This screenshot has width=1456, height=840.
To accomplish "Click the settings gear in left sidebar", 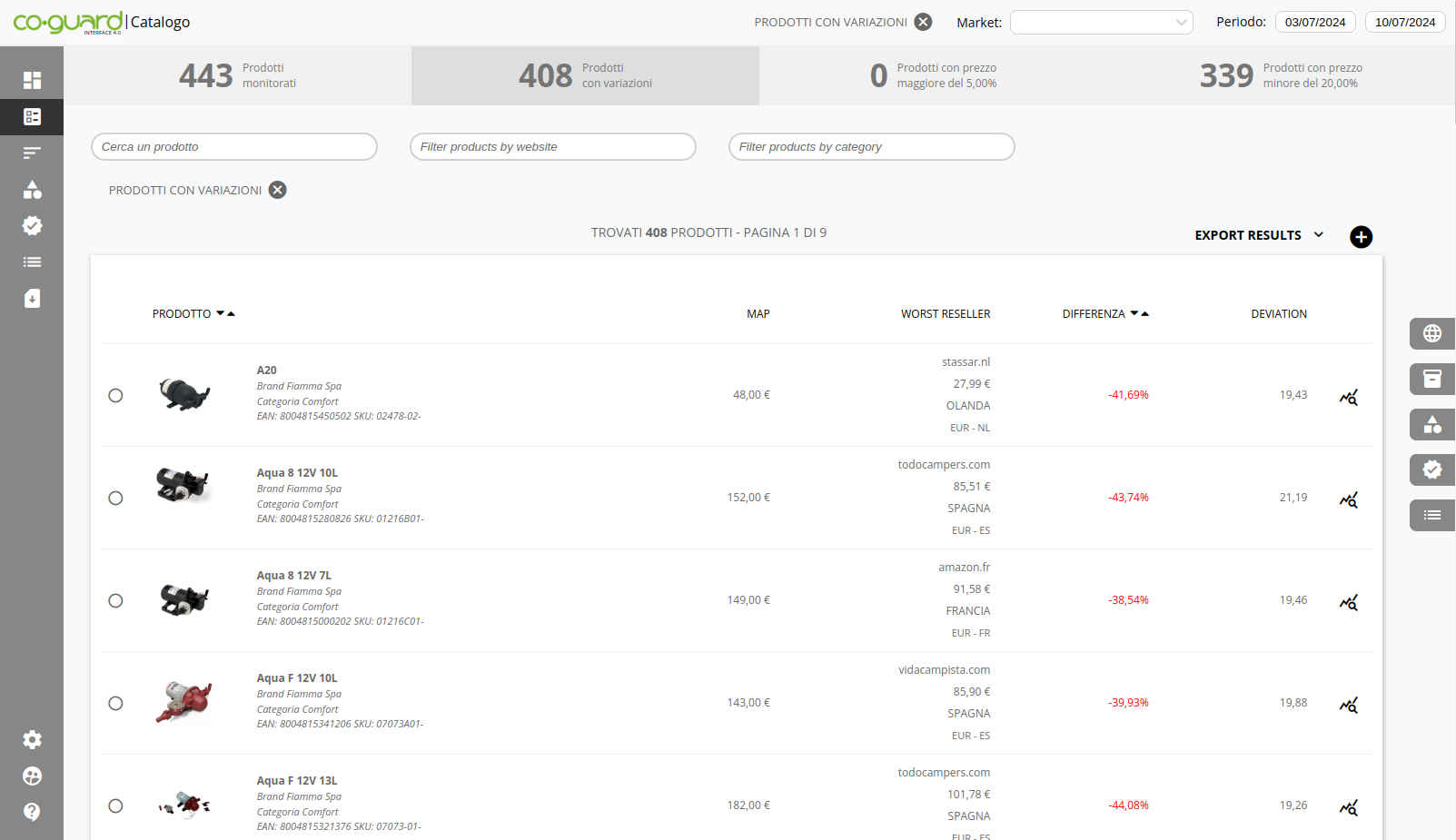I will tap(32, 740).
